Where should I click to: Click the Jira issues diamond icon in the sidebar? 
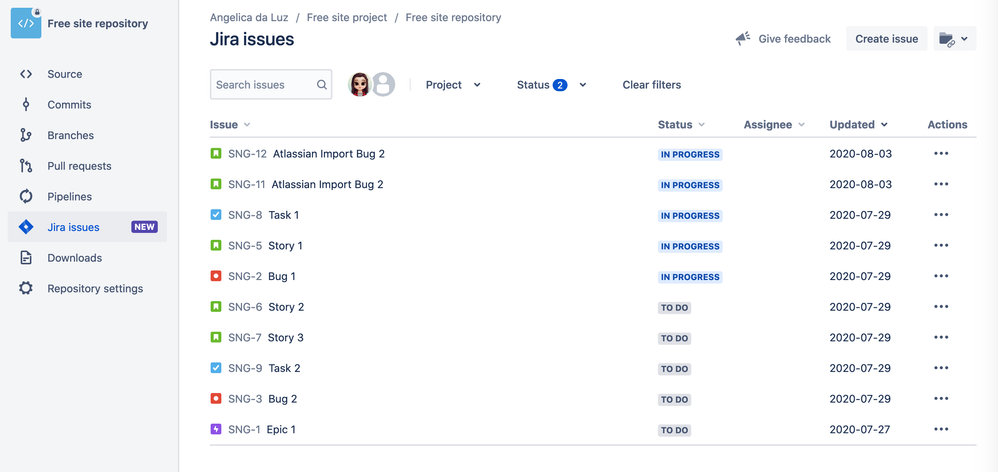(25, 227)
